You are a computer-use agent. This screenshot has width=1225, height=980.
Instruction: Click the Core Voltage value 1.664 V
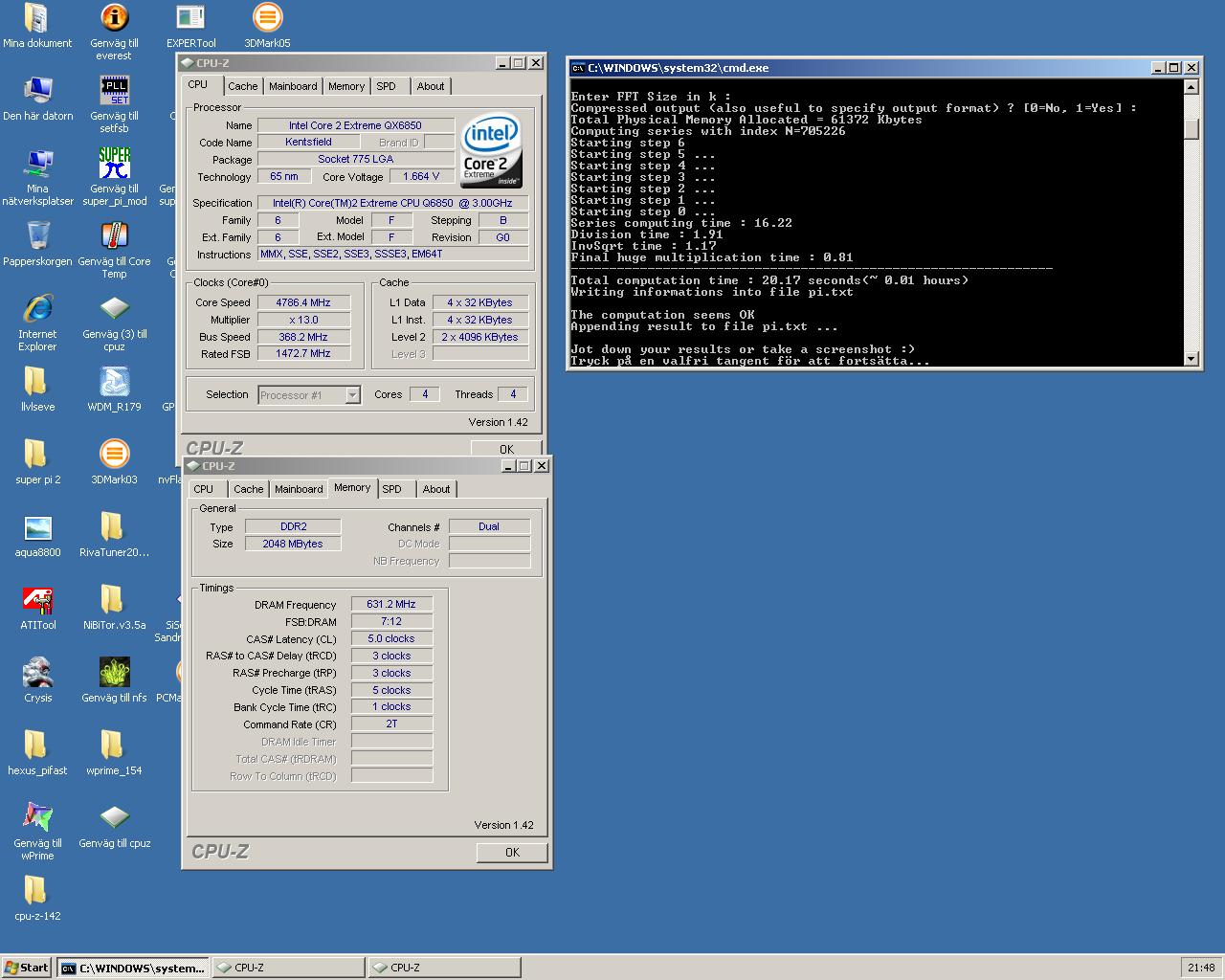(x=422, y=177)
